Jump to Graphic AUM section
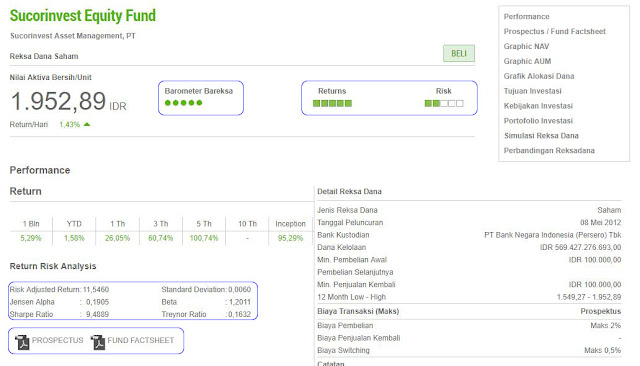This screenshot has height=366, width=640. click(x=527, y=61)
